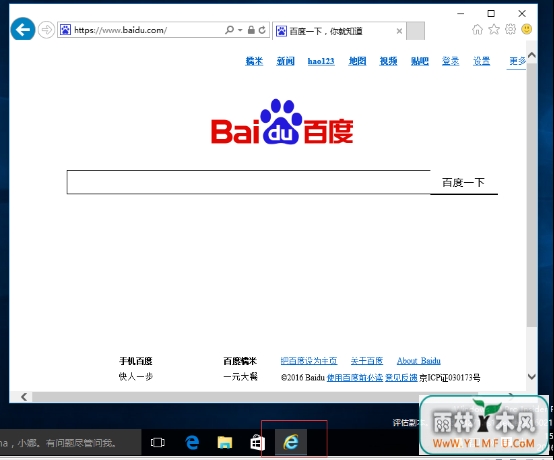Open the Home page icon
Screen dimensions: 554x460
click(x=477, y=29)
